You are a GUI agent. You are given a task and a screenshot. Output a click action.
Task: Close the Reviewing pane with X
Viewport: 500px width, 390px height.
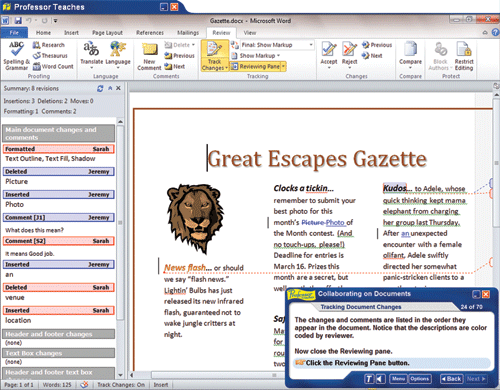tap(118, 88)
